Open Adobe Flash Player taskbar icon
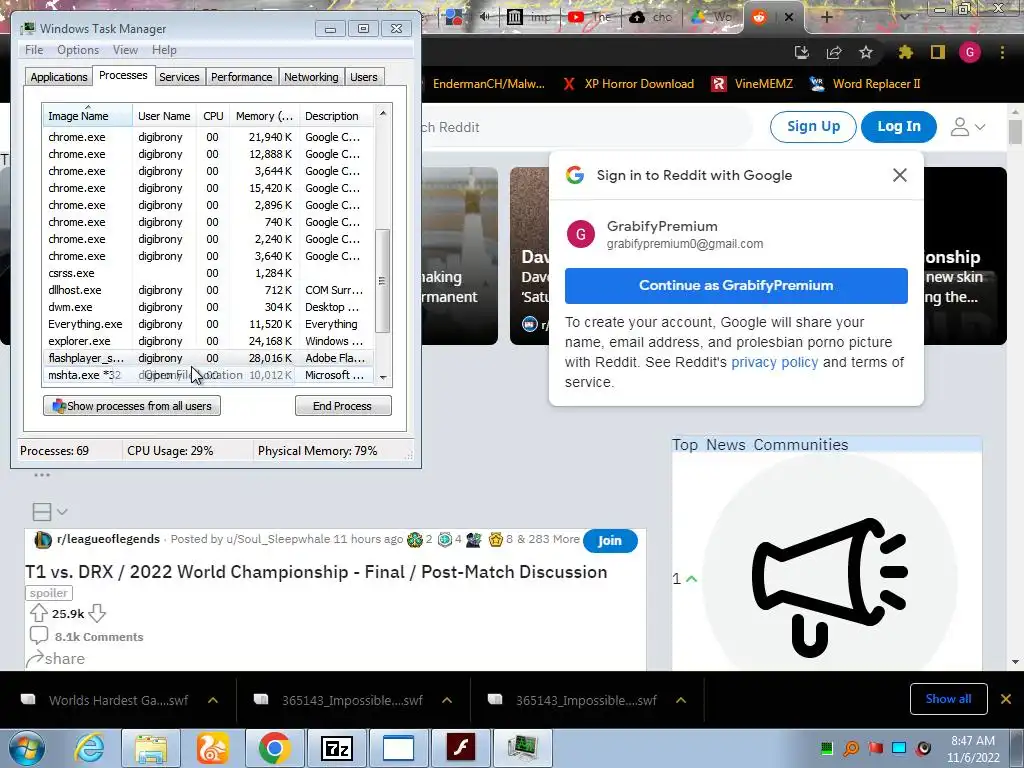 tap(461, 748)
